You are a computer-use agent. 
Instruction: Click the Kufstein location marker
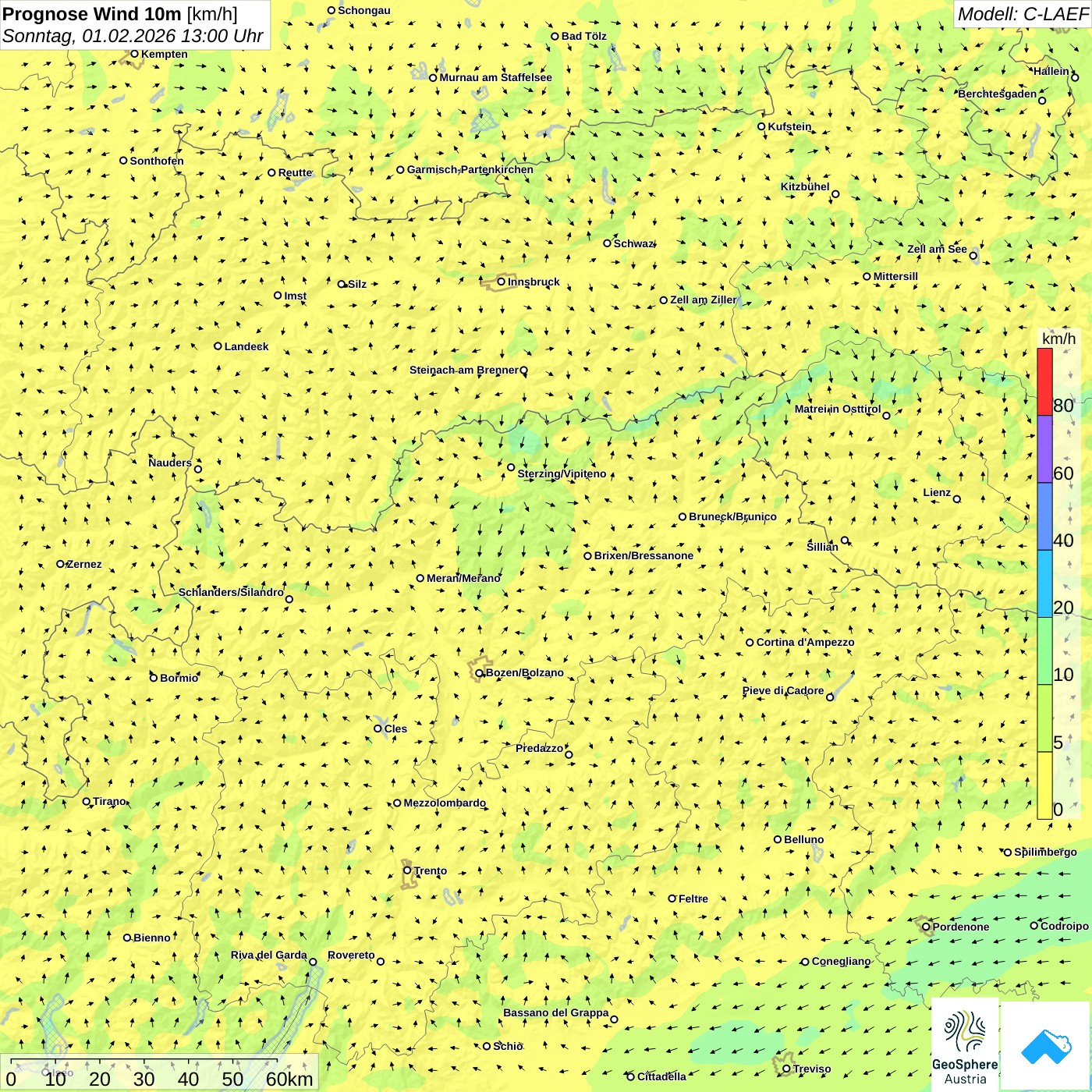pyautogui.click(x=761, y=126)
